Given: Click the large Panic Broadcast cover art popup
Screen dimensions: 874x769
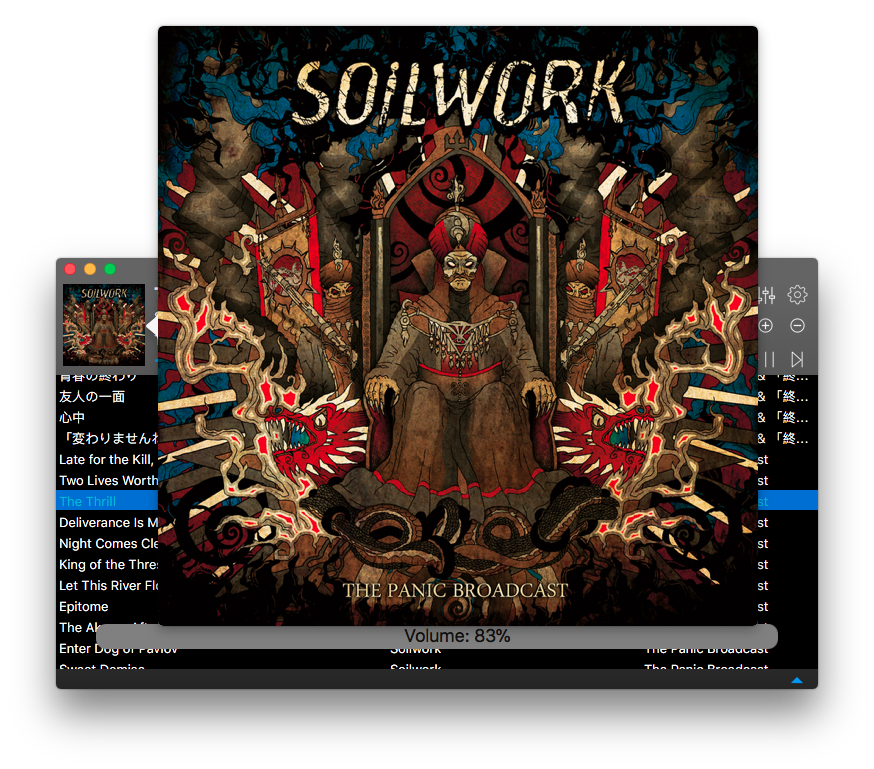Looking at the screenshot, I should 458,325.
